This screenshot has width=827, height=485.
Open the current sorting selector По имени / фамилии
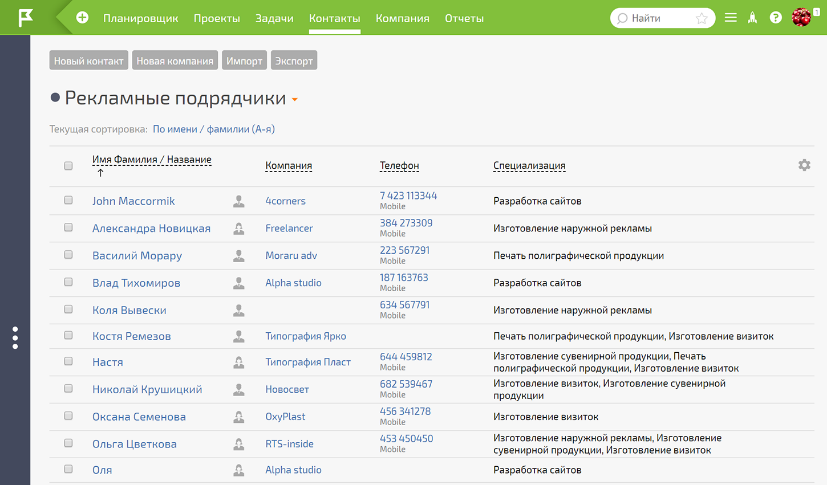(x=213, y=130)
